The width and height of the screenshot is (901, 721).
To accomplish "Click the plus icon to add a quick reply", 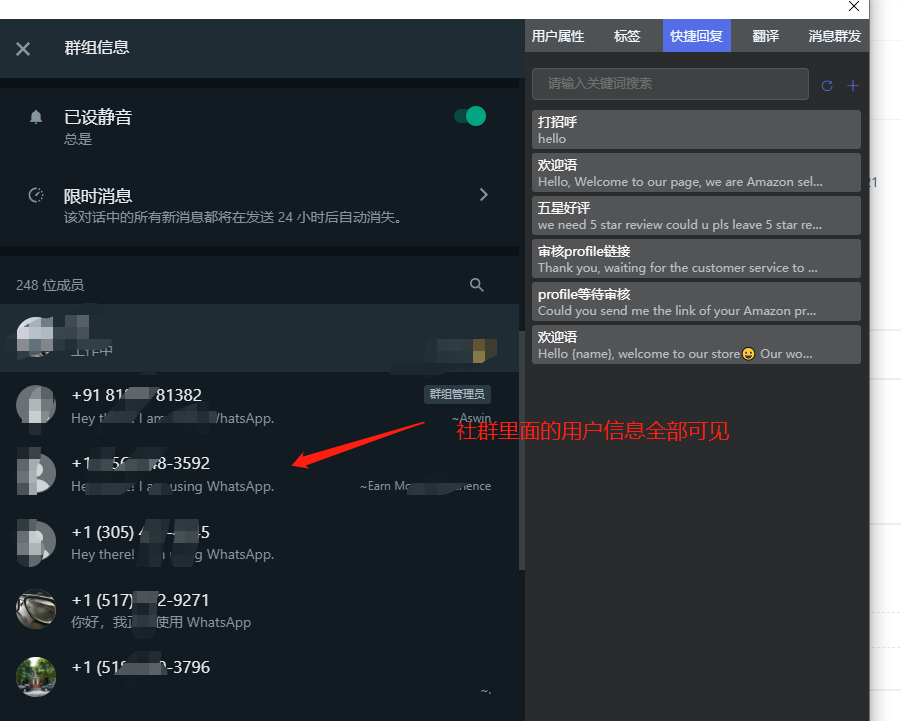I will click(x=851, y=85).
